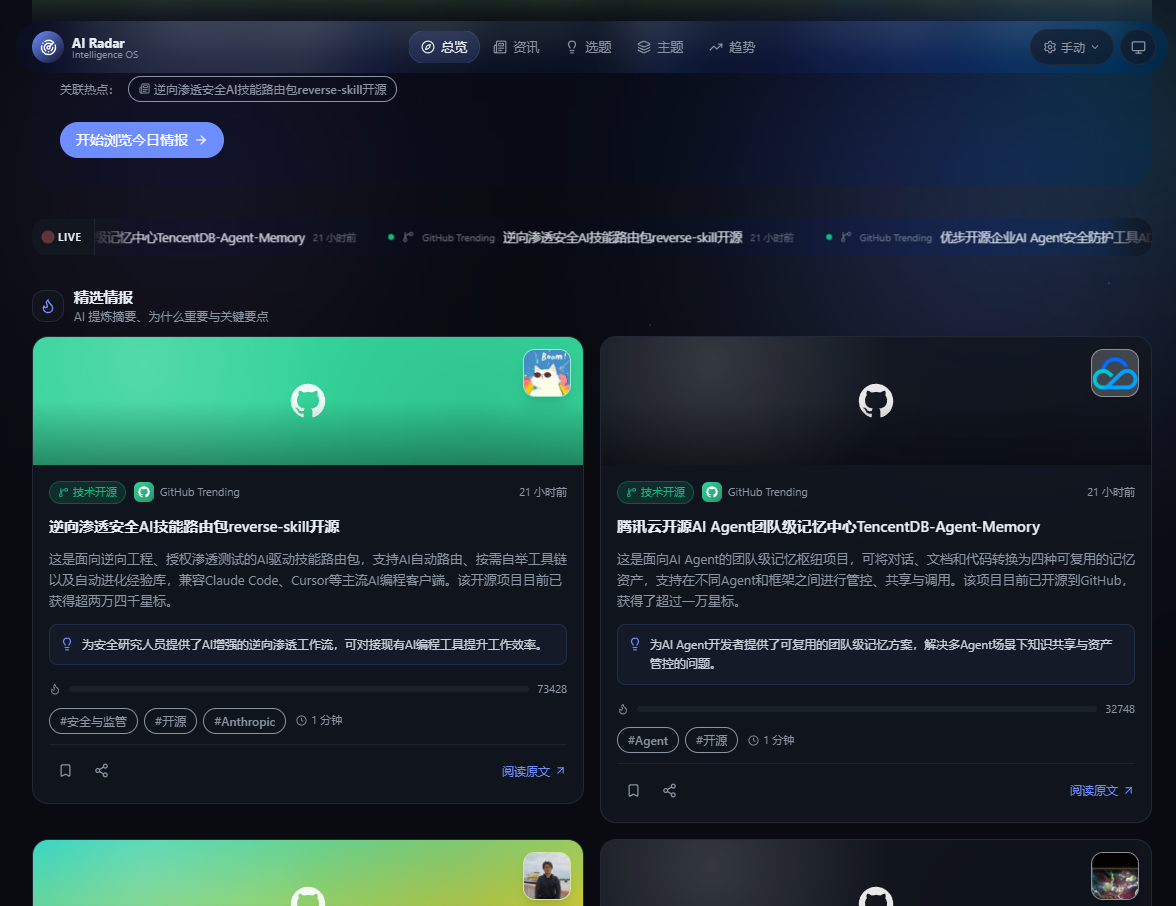
Task: Open headline 腾讯云开源AI Agent团队级记忆中心
Action: coord(828,527)
